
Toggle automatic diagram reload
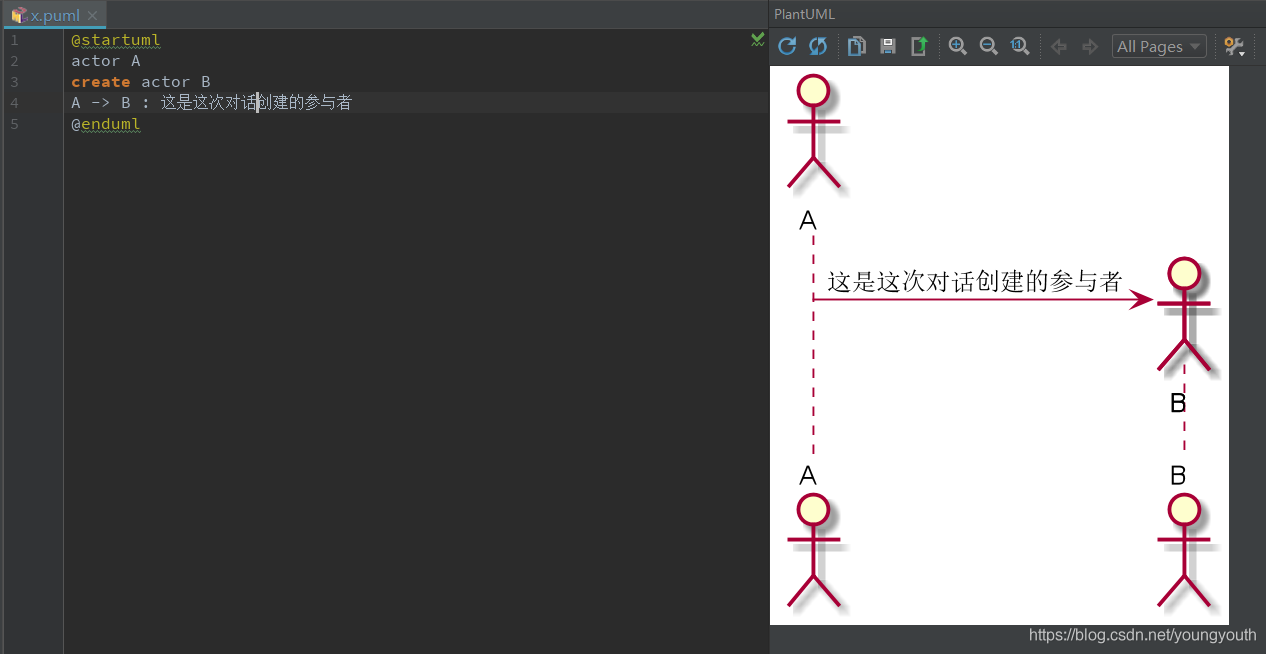point(818,46)
